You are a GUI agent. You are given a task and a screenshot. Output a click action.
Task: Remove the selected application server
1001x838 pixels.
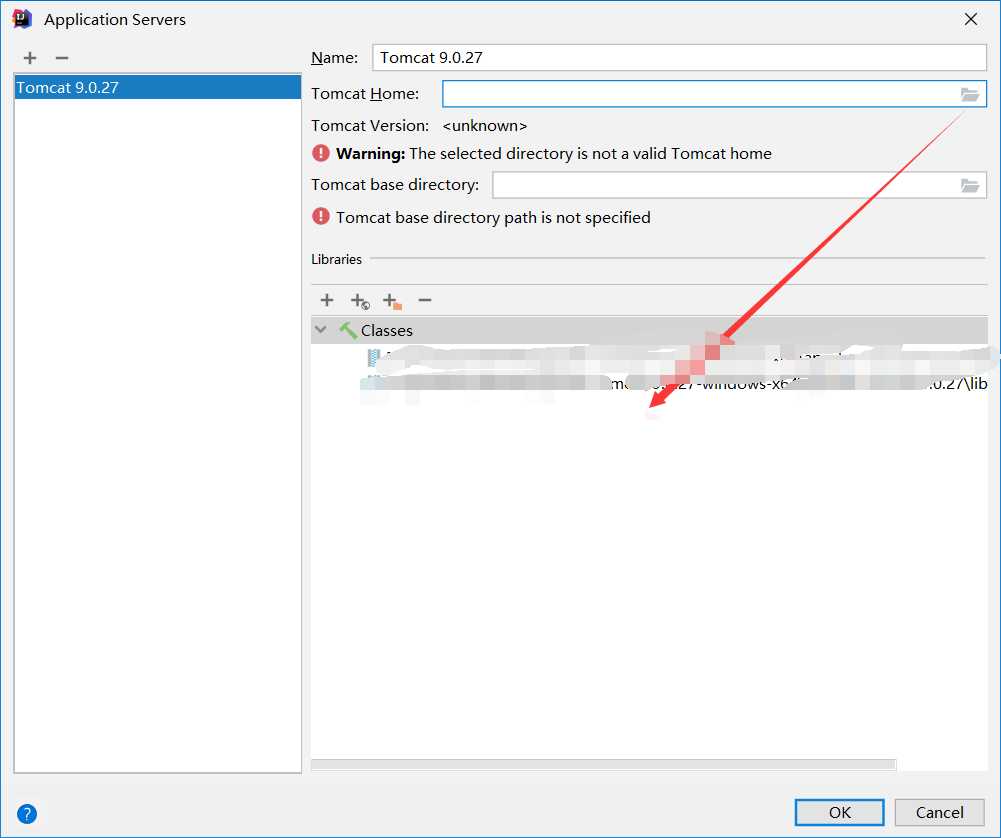pyautogui.click(x=62, y=58)
